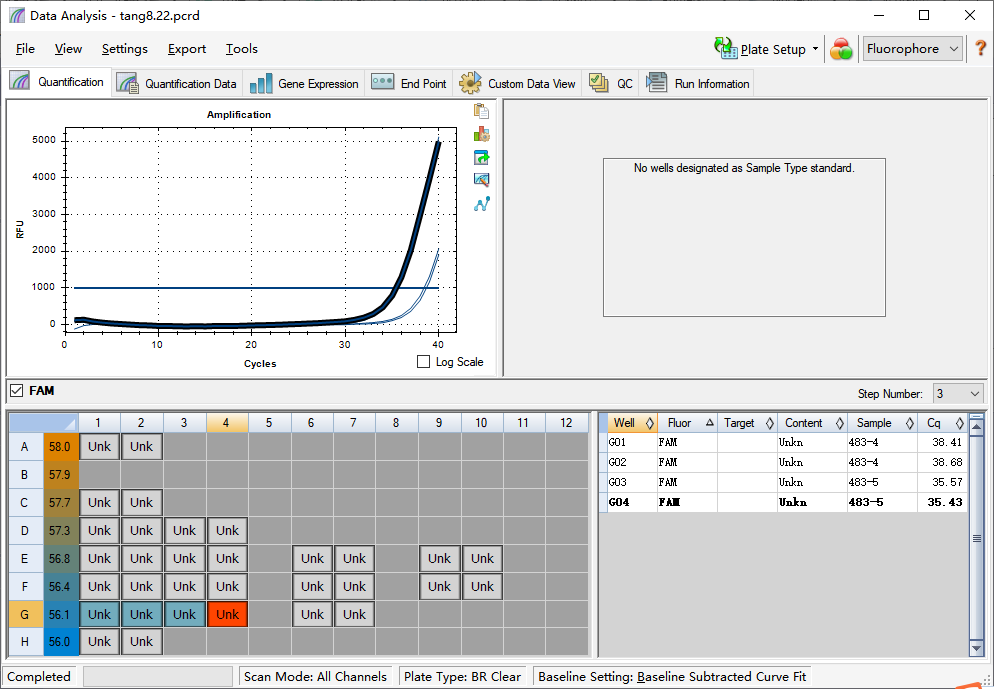Select plate column 4 header
The height and width of the screenshot is (689, 994).
pyautogui.click(x=226, y=423)
